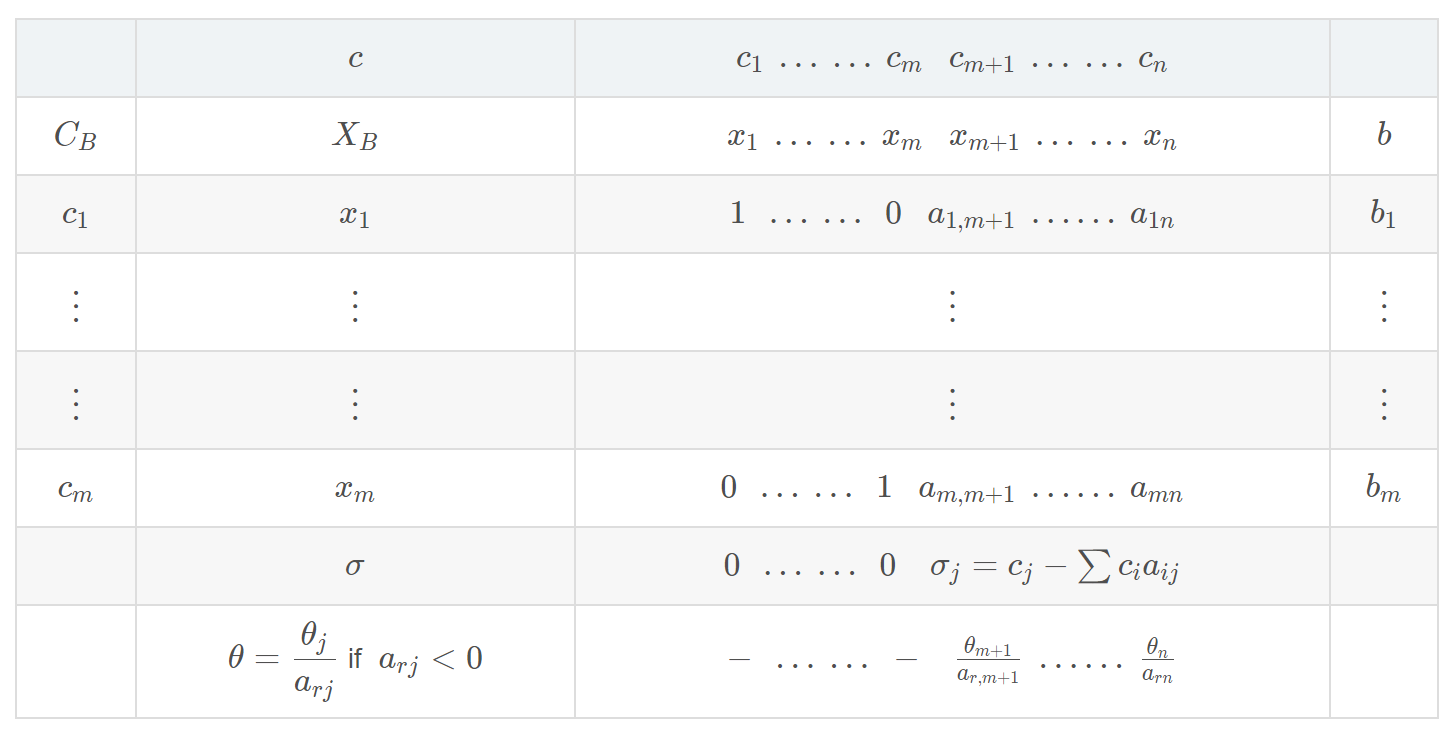This screenshot has width=1452, height=730.
Task: Click the theta_m+1 over a_r,m+1 fraction
Action: 987,661
